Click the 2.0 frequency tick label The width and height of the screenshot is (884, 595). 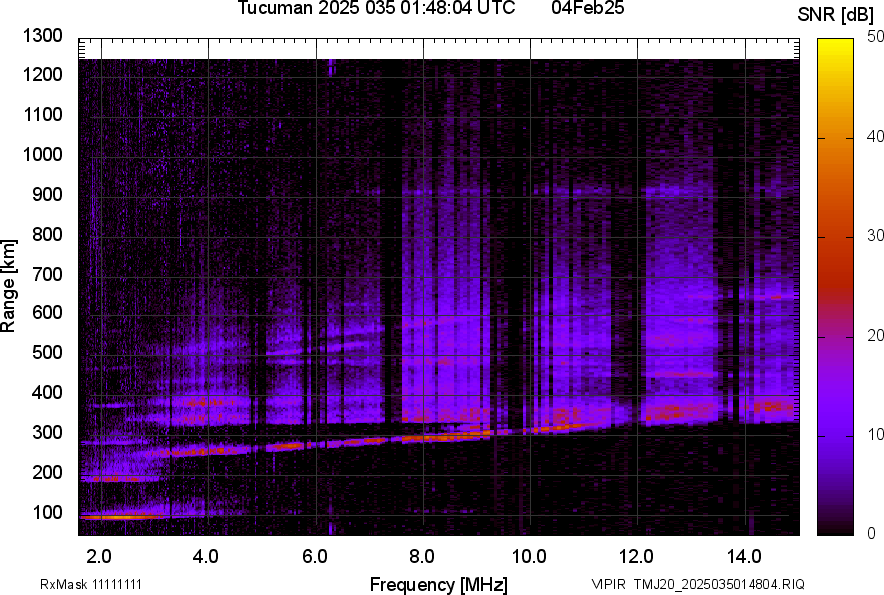pos(99,556)
